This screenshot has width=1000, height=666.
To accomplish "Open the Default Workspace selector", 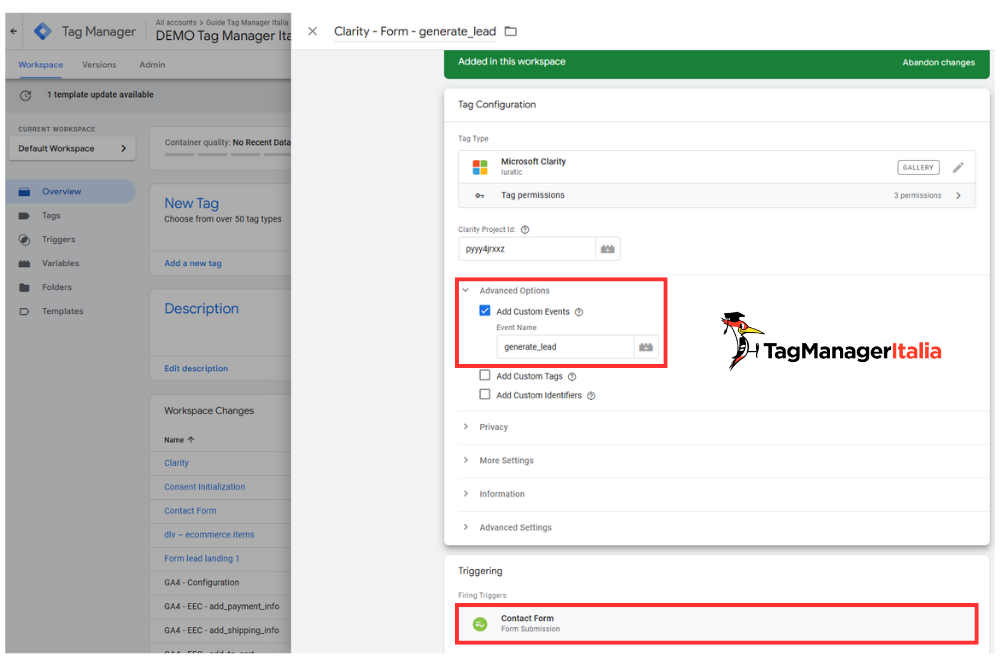I will tap(72, 149).
